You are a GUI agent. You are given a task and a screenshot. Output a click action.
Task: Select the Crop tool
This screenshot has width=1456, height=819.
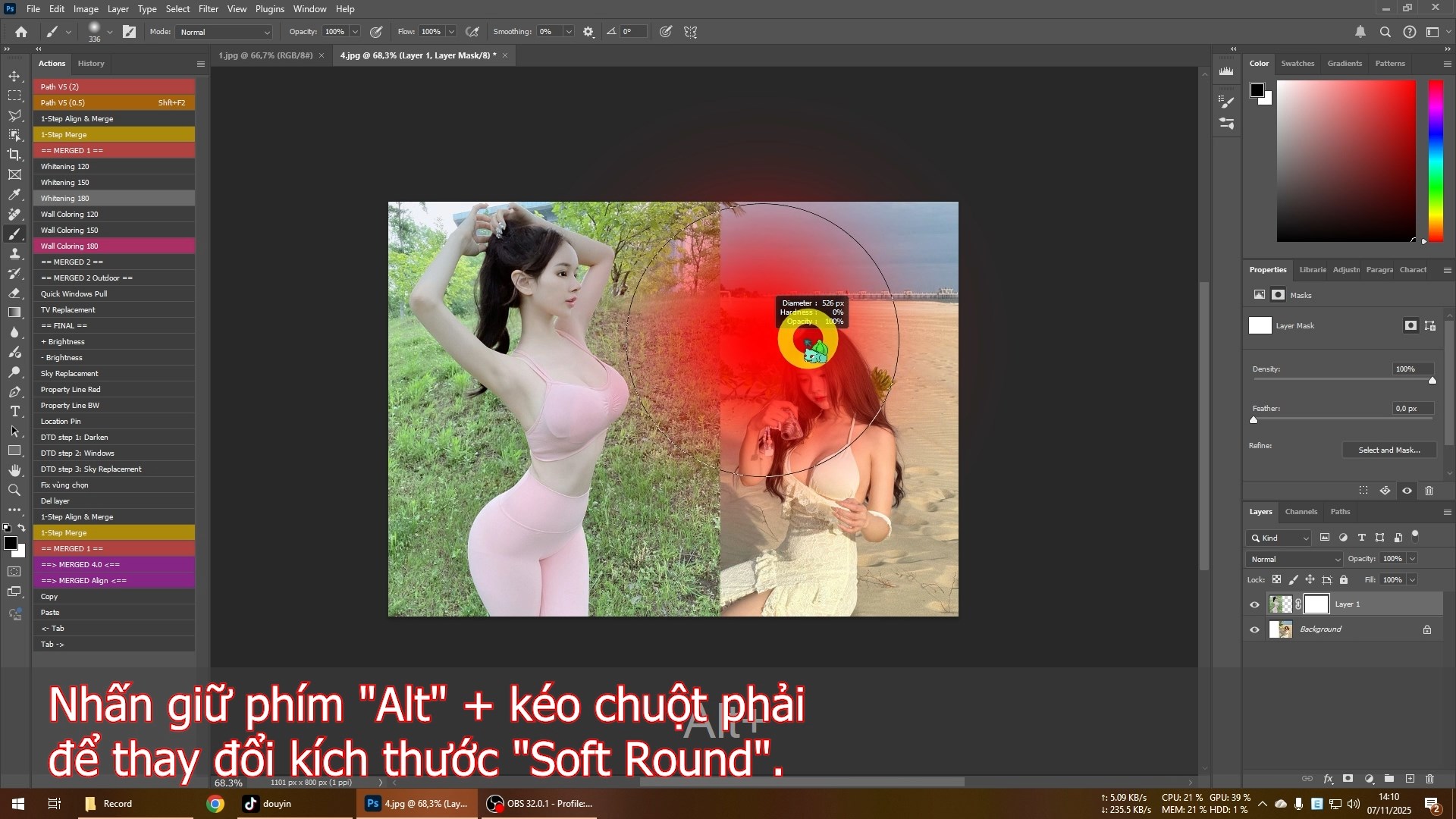14,154
